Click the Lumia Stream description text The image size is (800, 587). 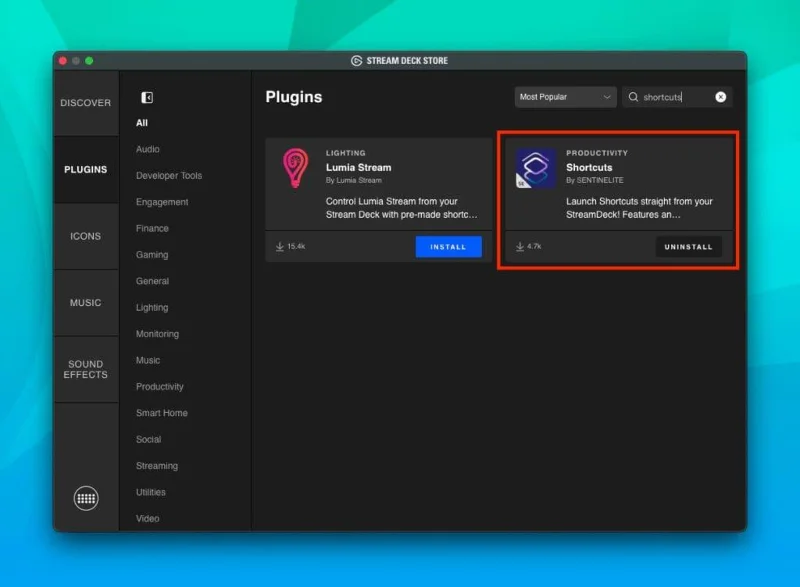pyautogui.click(x=402, y=208)
